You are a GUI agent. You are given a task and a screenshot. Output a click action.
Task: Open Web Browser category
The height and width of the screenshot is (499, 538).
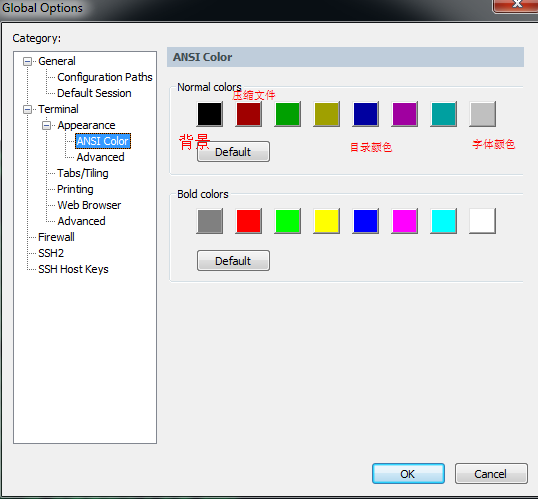click(x=89, y=205)
